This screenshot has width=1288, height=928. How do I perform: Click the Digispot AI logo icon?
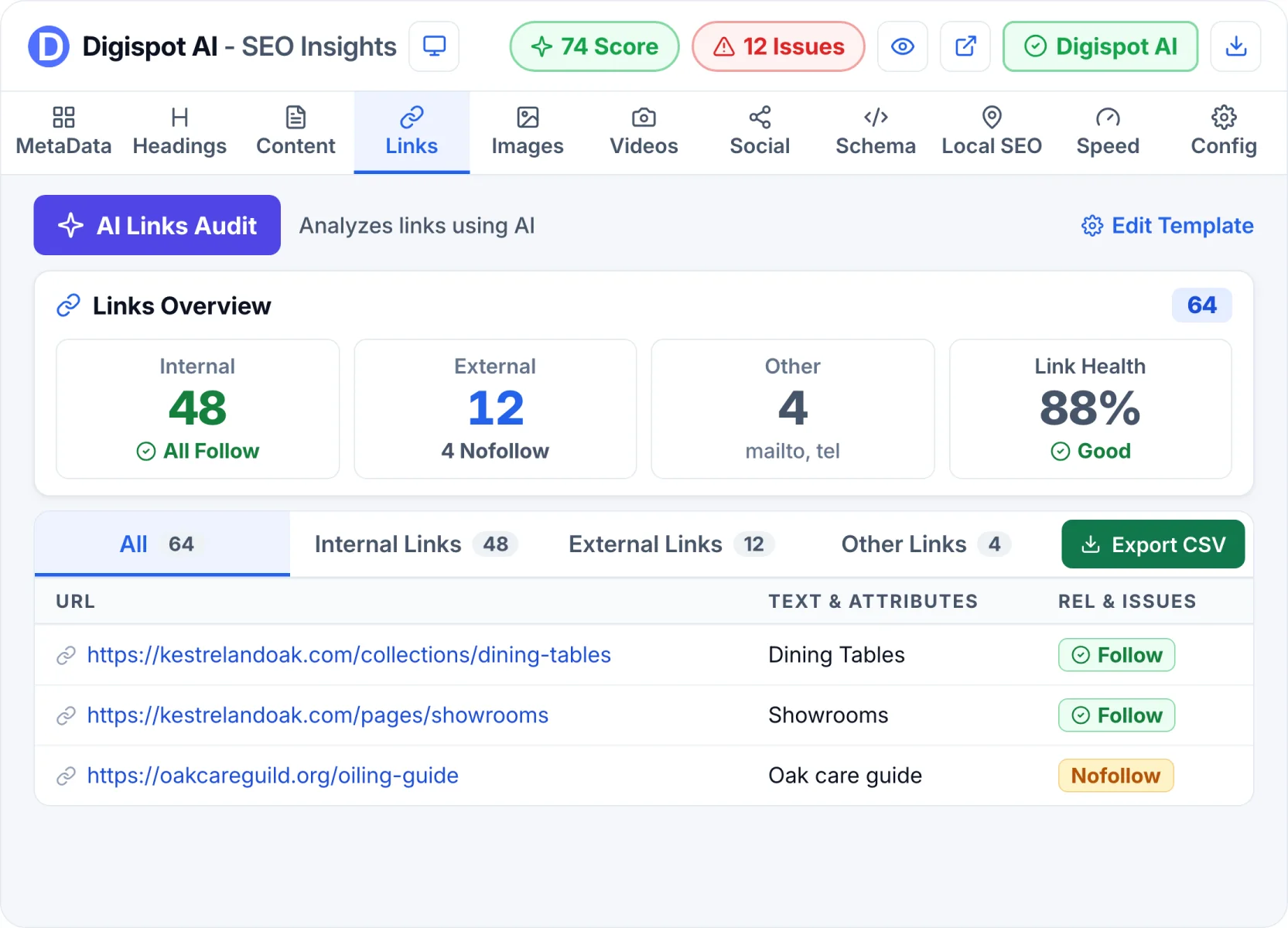(49, 46)
